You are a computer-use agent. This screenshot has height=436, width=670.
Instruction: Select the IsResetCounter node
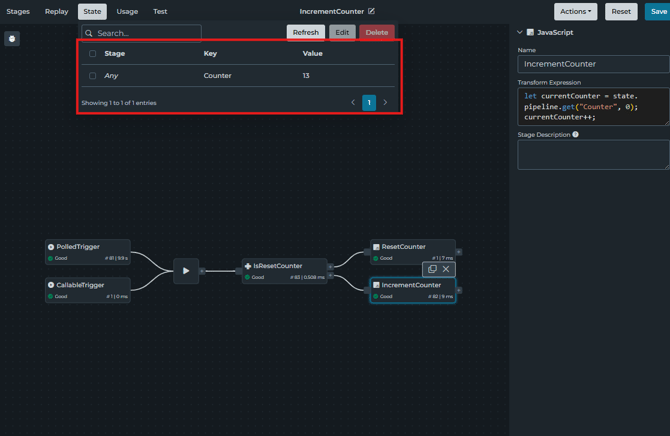(x=285, y=271)
